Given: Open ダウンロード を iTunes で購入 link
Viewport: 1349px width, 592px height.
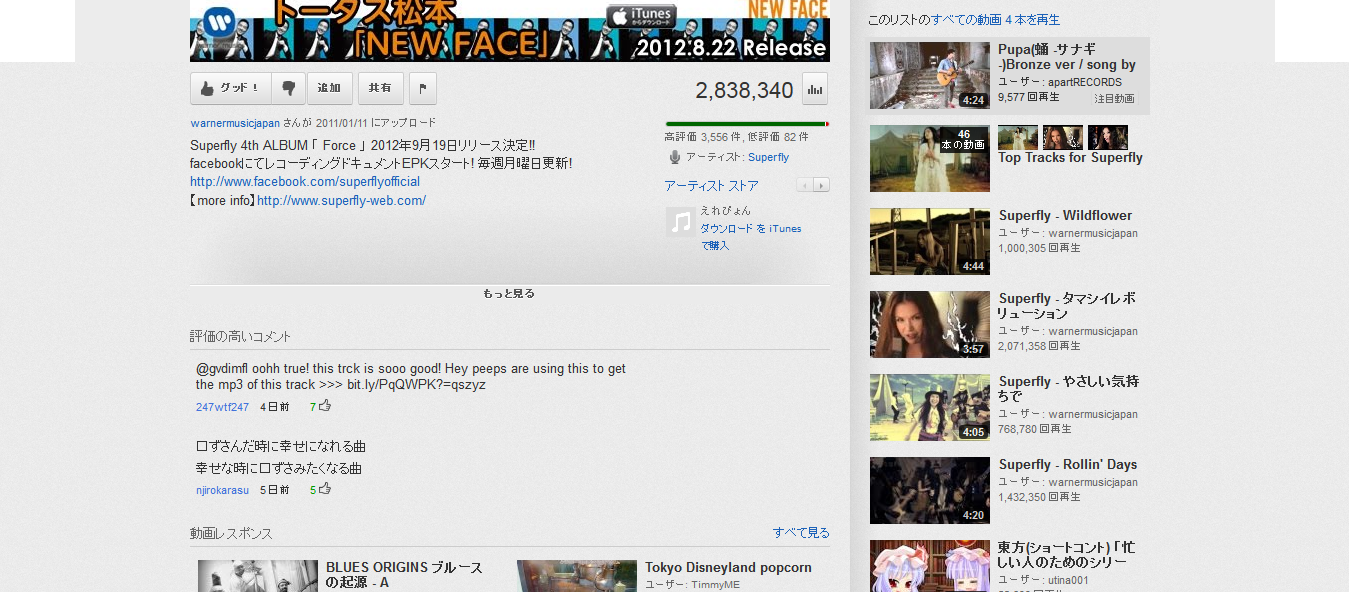Looking at the screenshot, I should coord(750,236).
